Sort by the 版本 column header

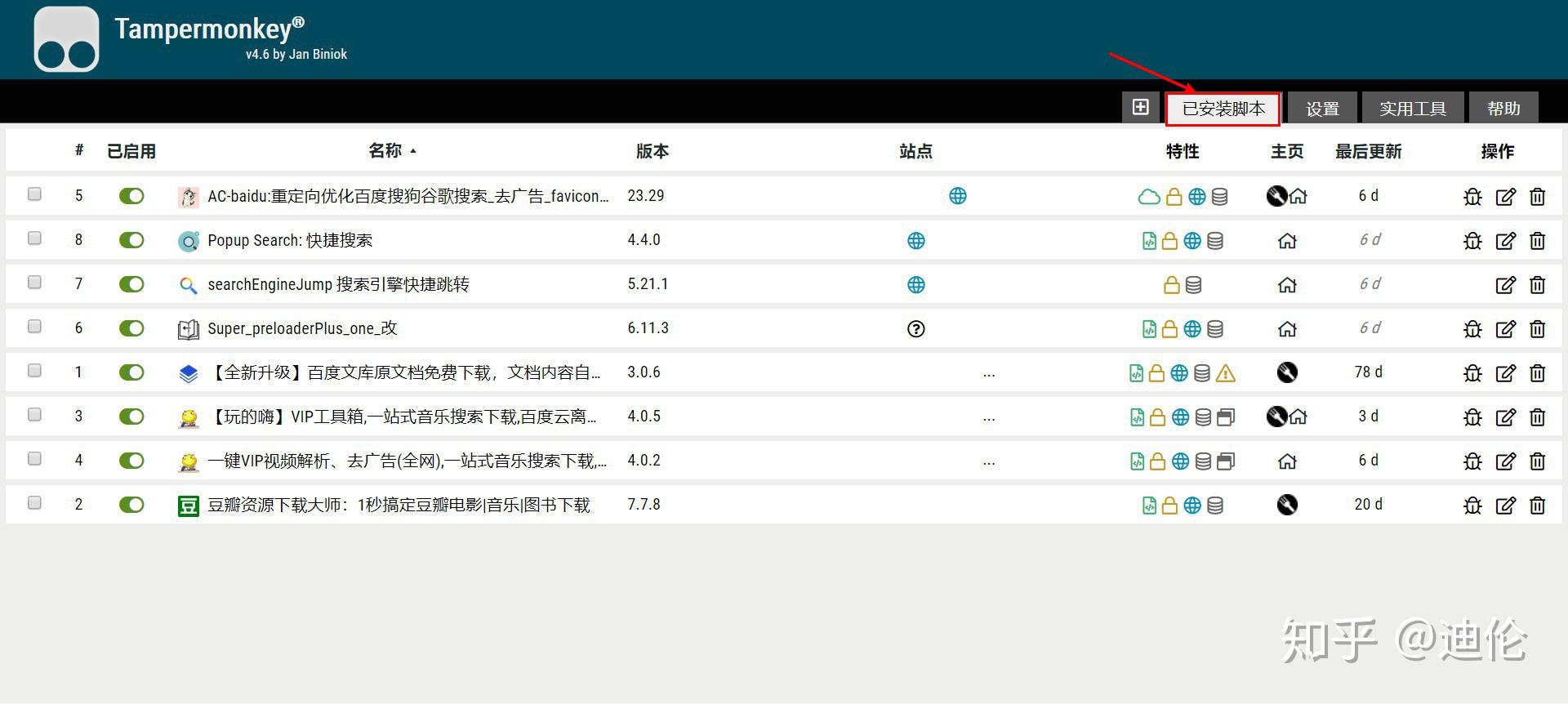(x=652, y=151)
